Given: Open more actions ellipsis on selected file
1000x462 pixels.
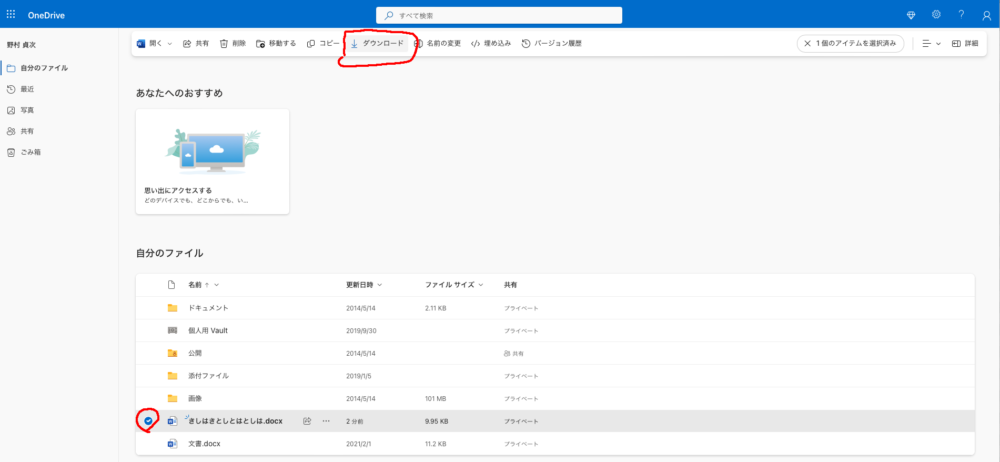Looking at the screenshot, I should (x=325, y=421).
